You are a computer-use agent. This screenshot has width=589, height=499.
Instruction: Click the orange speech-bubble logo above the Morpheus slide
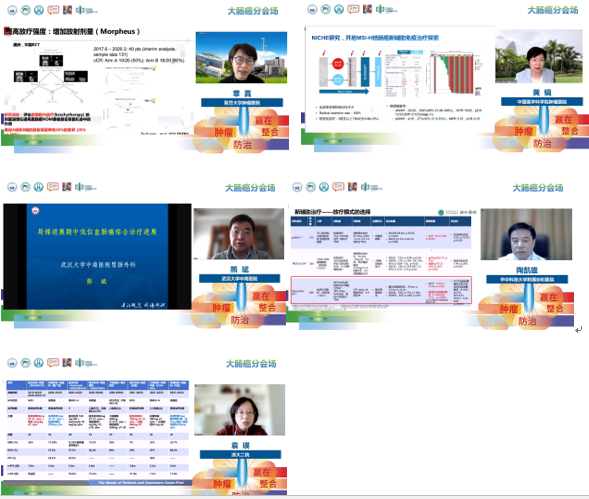point(53,10)
